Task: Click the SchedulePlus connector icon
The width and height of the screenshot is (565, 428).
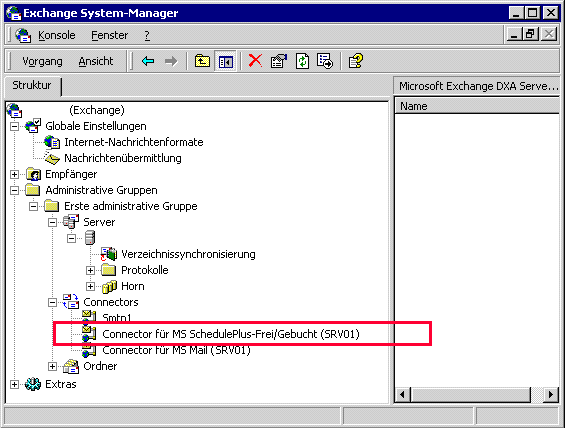Action: click(89, 334)
